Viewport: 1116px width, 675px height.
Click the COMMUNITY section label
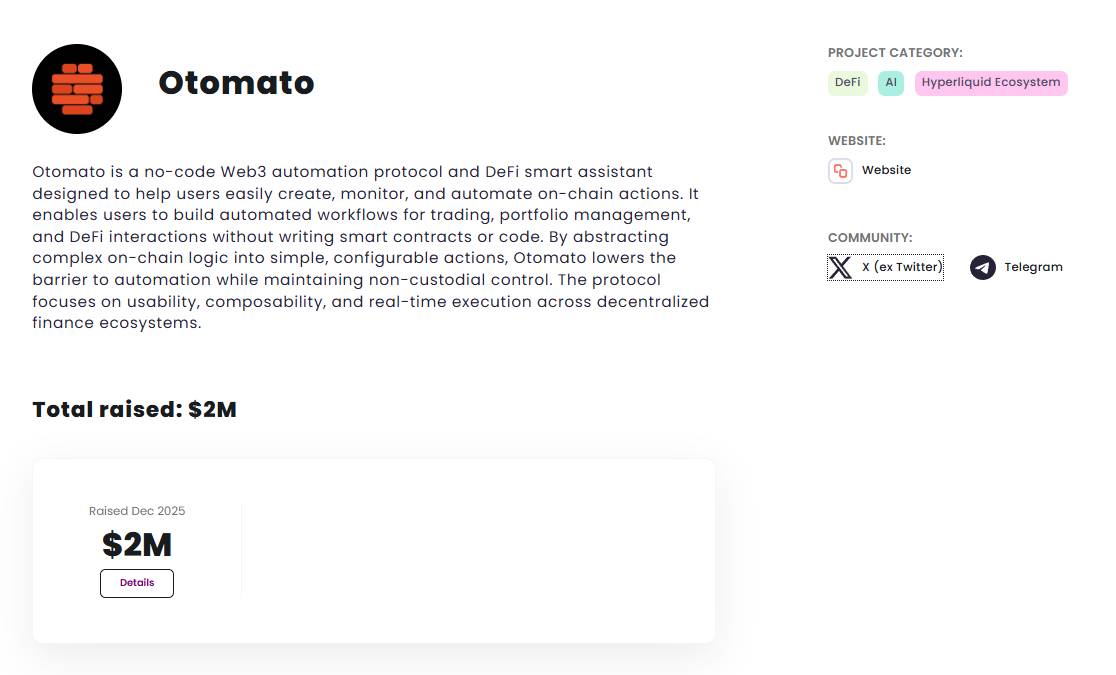(870, 238)
